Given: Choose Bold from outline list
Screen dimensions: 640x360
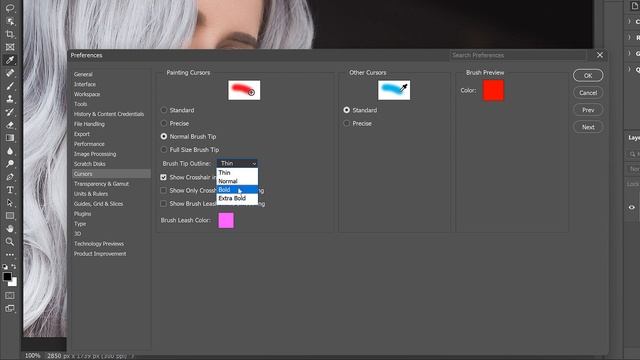Looking at the screenshot, I should (237, 190).
